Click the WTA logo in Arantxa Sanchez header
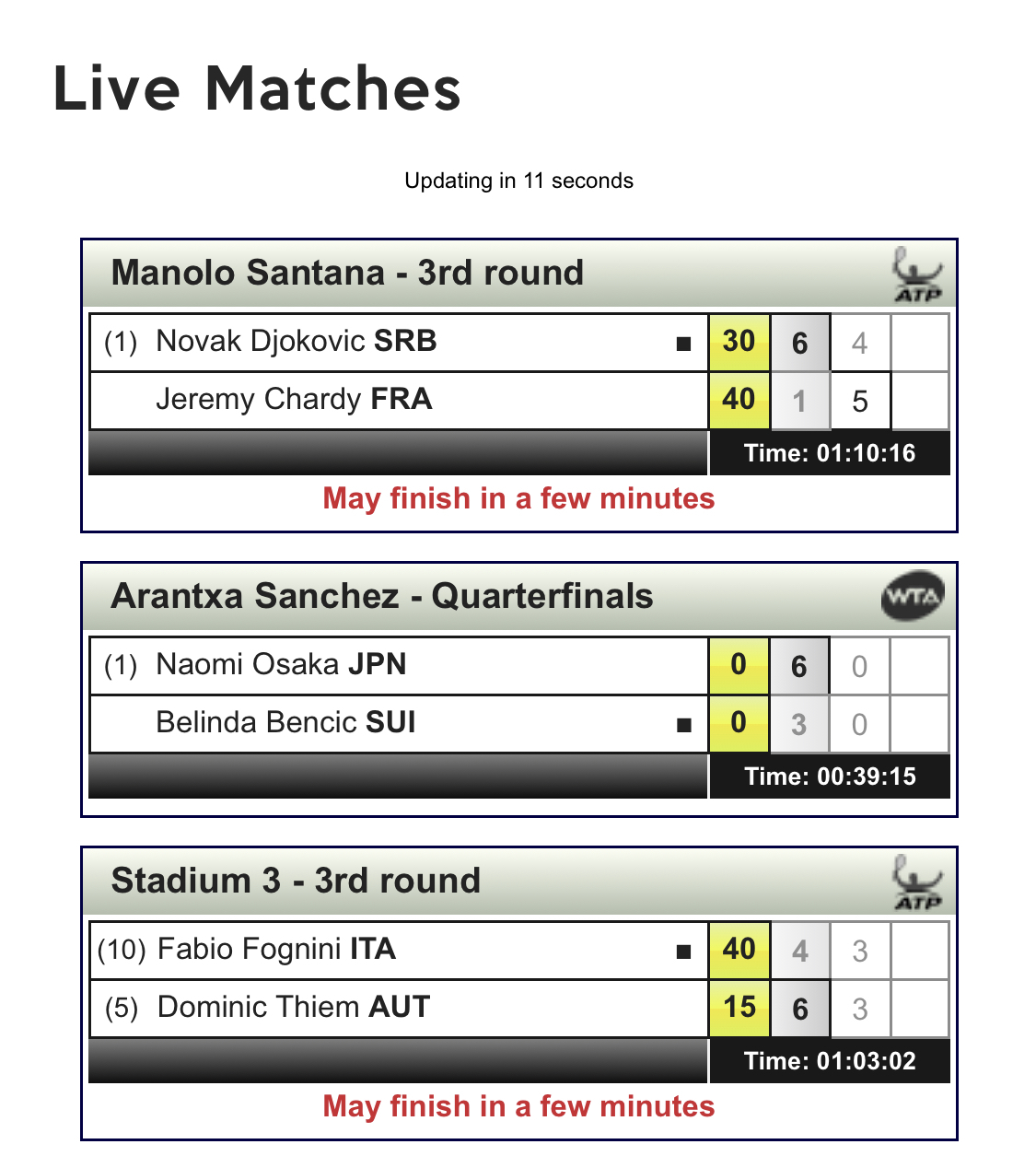Screen dimensions: 1036x1156 coord(912,597)
